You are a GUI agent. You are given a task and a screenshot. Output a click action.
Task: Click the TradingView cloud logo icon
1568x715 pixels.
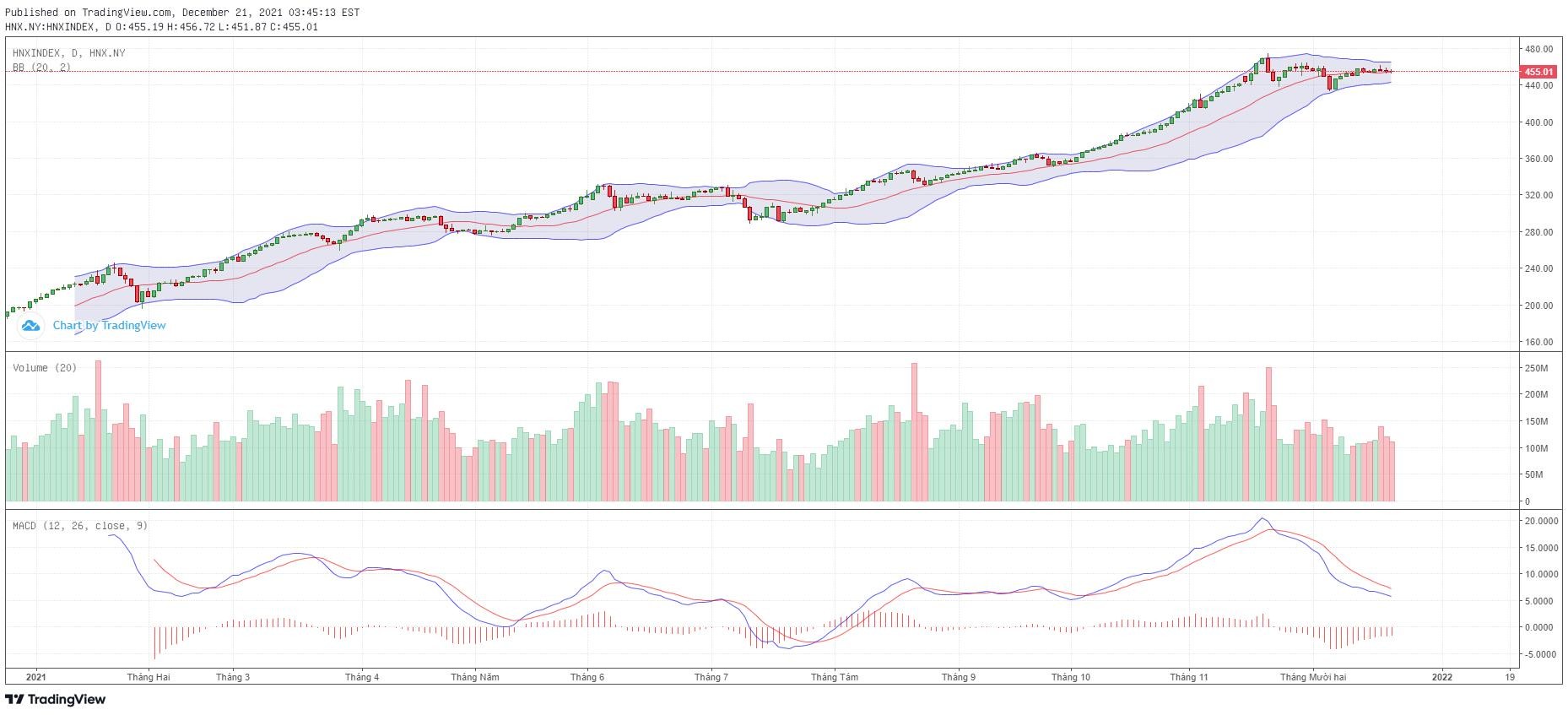point(31,326)
